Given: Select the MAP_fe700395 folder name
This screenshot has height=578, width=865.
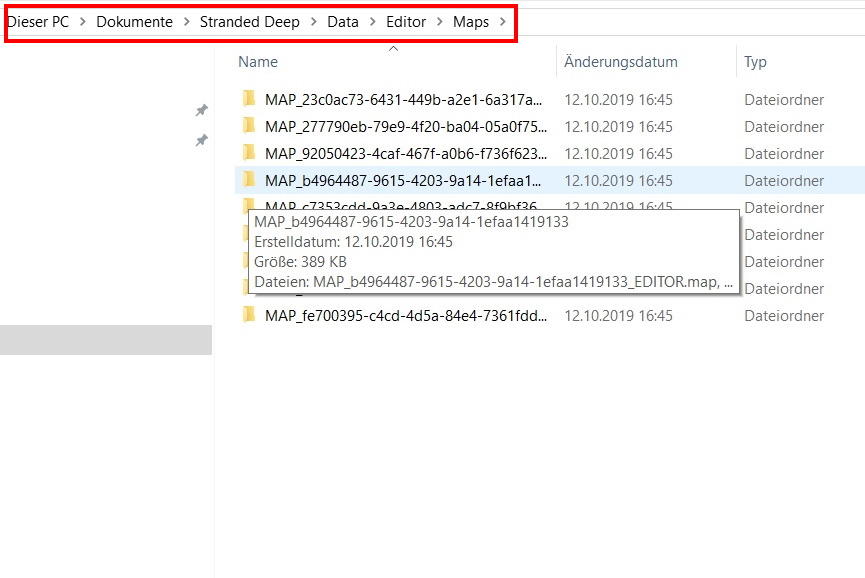Looking at the screenshot, I should click(405, 315).
